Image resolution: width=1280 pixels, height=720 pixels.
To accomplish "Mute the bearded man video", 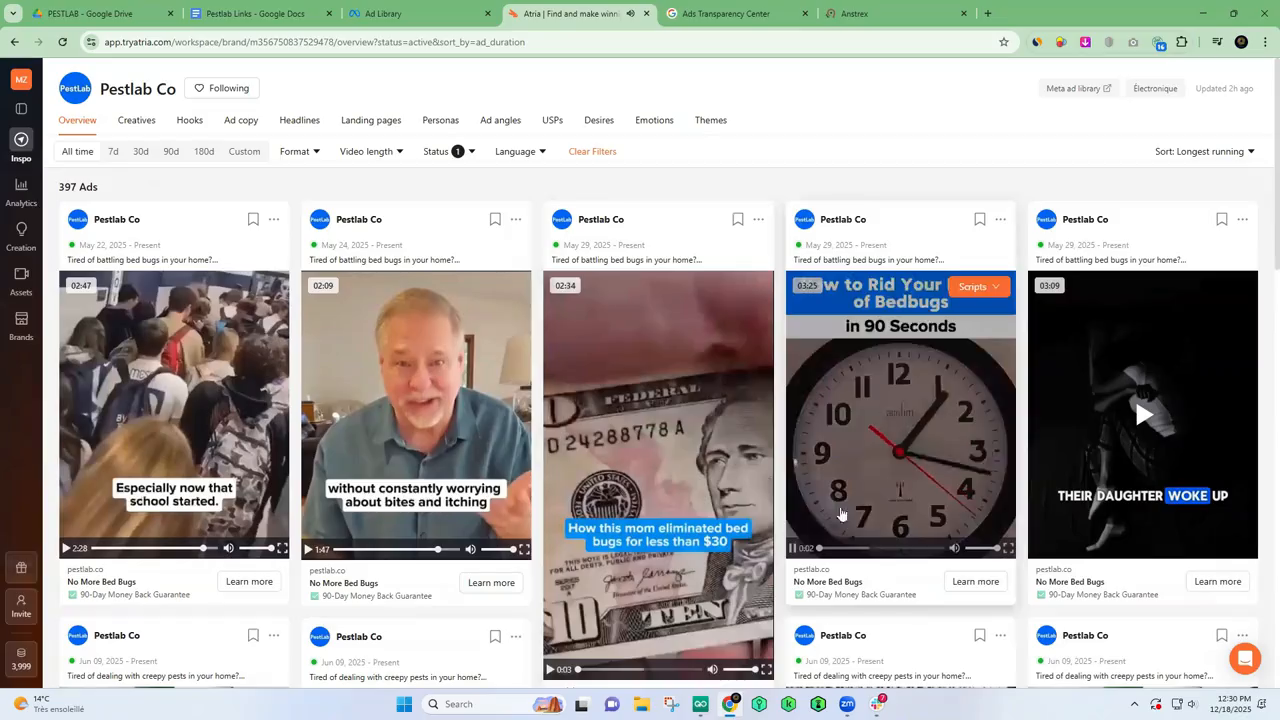I will click(x=470, y=549).
